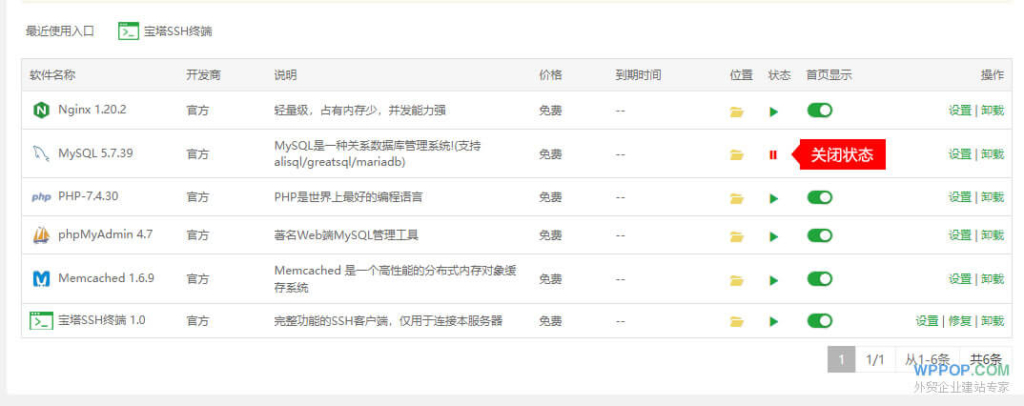This screenshot has width=1024, height=406.
Task: Click the 位置 column header
Action: pyautogui.click(x=741, y=75)
